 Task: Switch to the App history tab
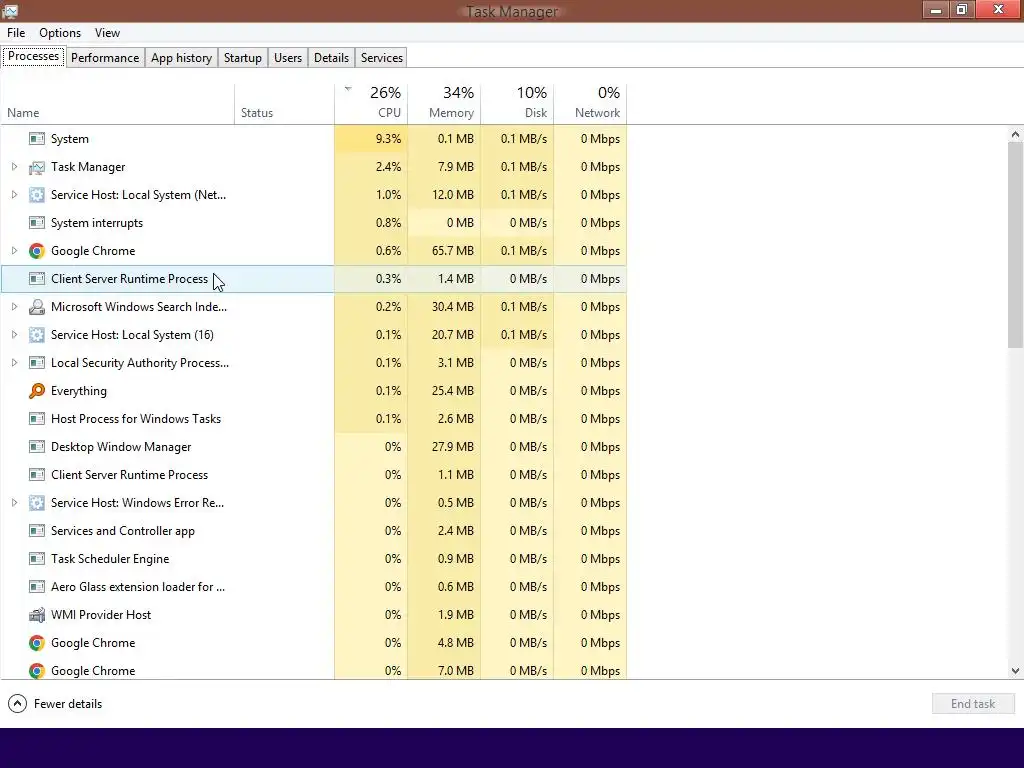[x=182, y=57]
